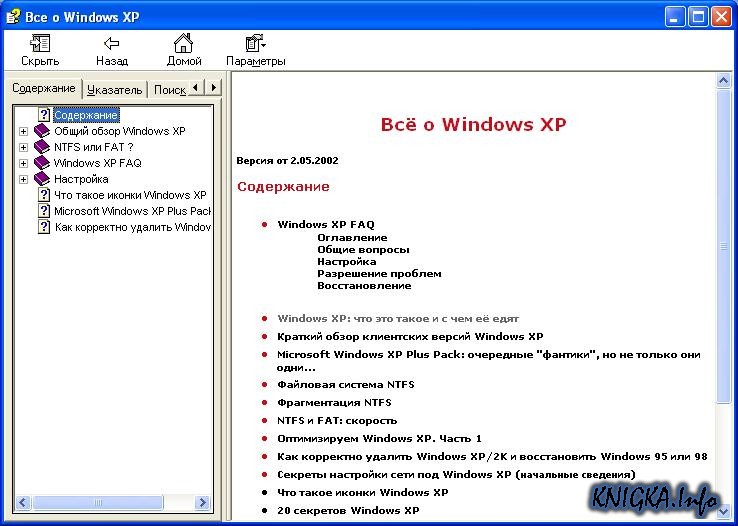Expand the Настройка tree node

(23, 179)
